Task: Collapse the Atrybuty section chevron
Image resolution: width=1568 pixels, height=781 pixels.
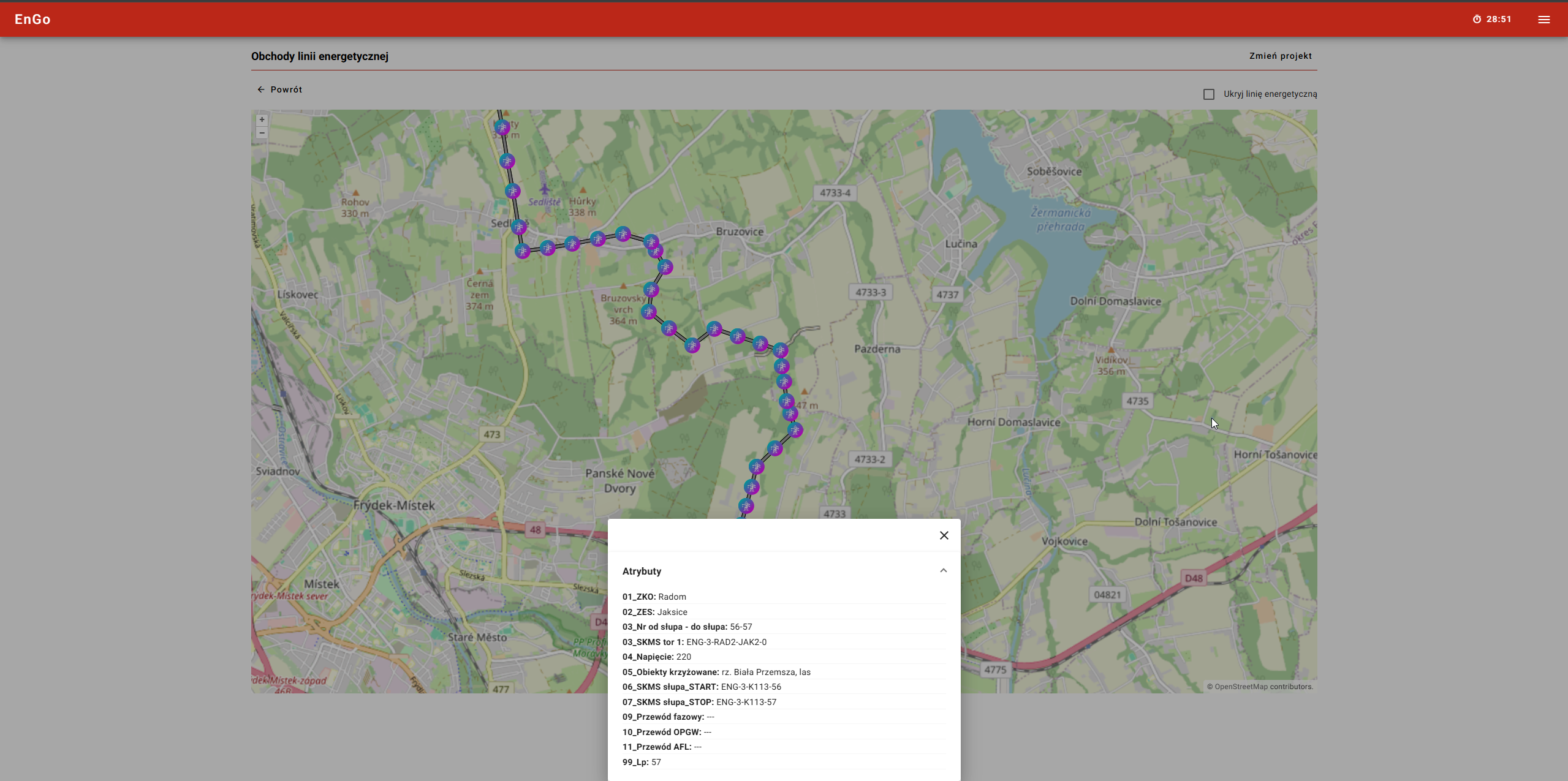Action: [943, 571]
